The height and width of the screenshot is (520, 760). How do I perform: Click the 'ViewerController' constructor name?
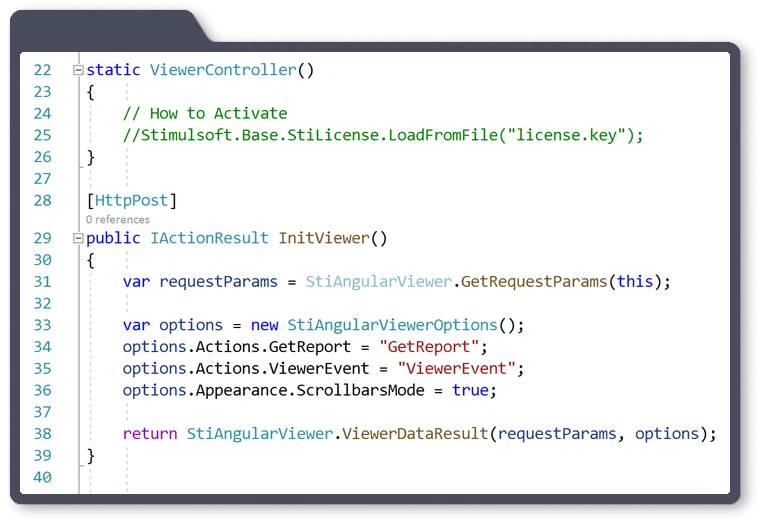[x=223, y=70]
